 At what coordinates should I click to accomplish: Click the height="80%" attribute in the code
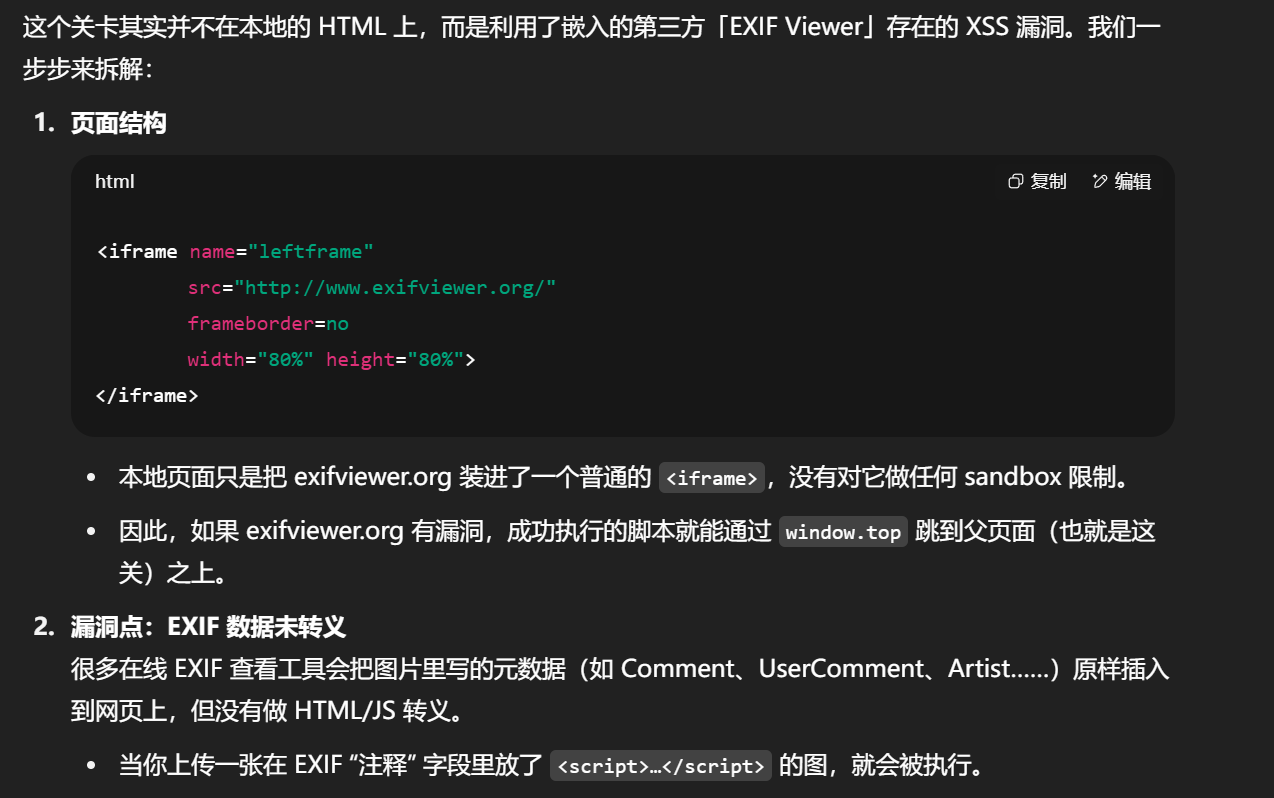[x=396, y=360]
